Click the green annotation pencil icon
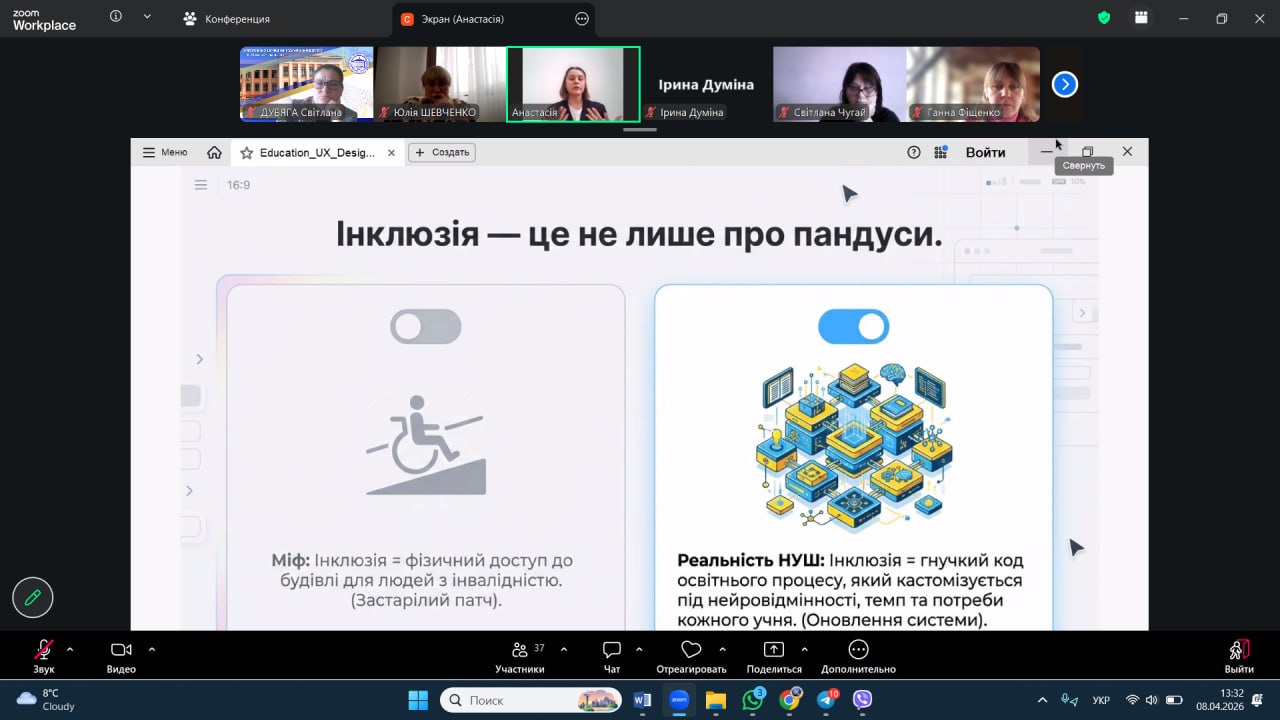This screenshot has height=720, width=1280. click(x=33, y=598)
